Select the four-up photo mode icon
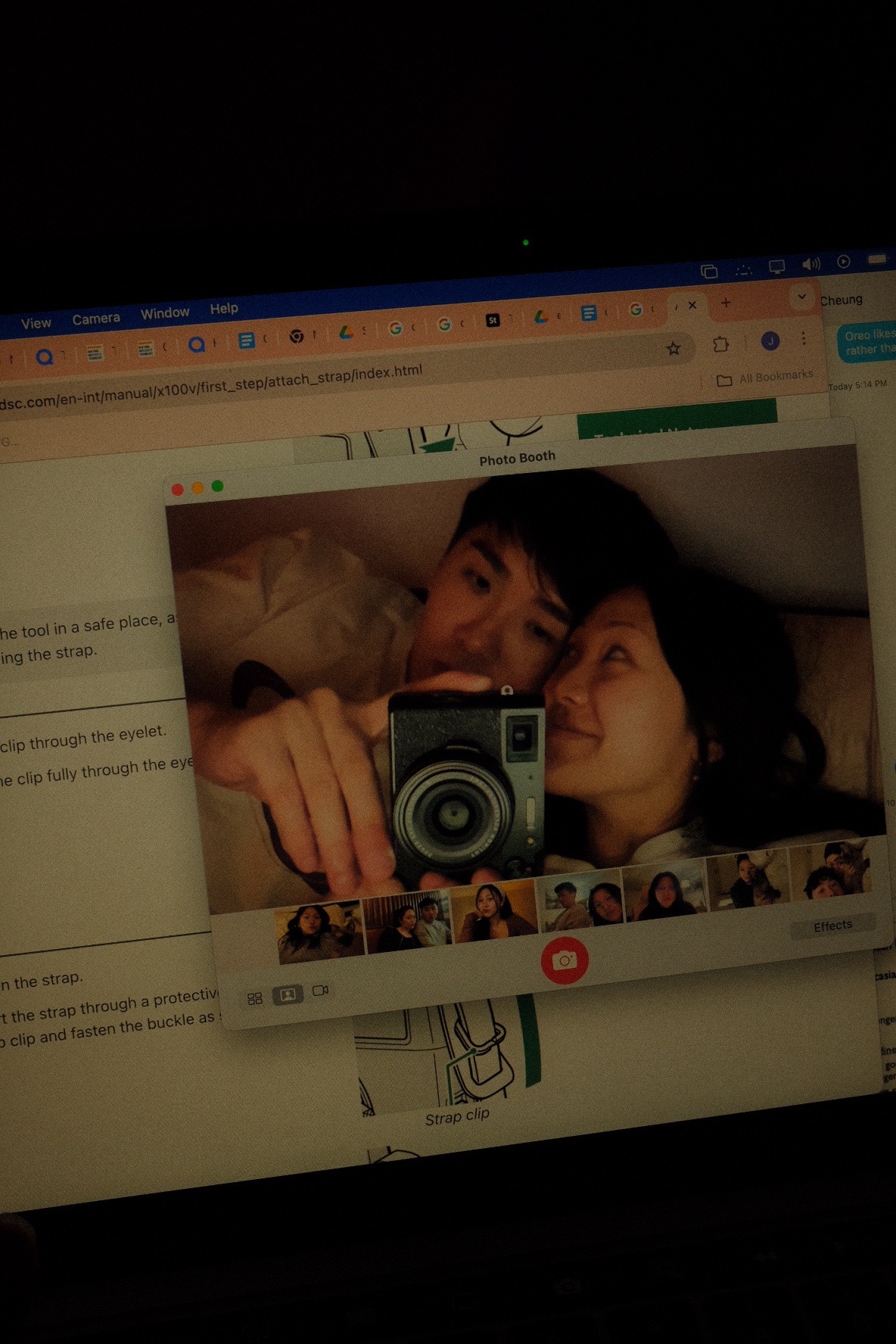896x1344 pixels. coord(255,999)
